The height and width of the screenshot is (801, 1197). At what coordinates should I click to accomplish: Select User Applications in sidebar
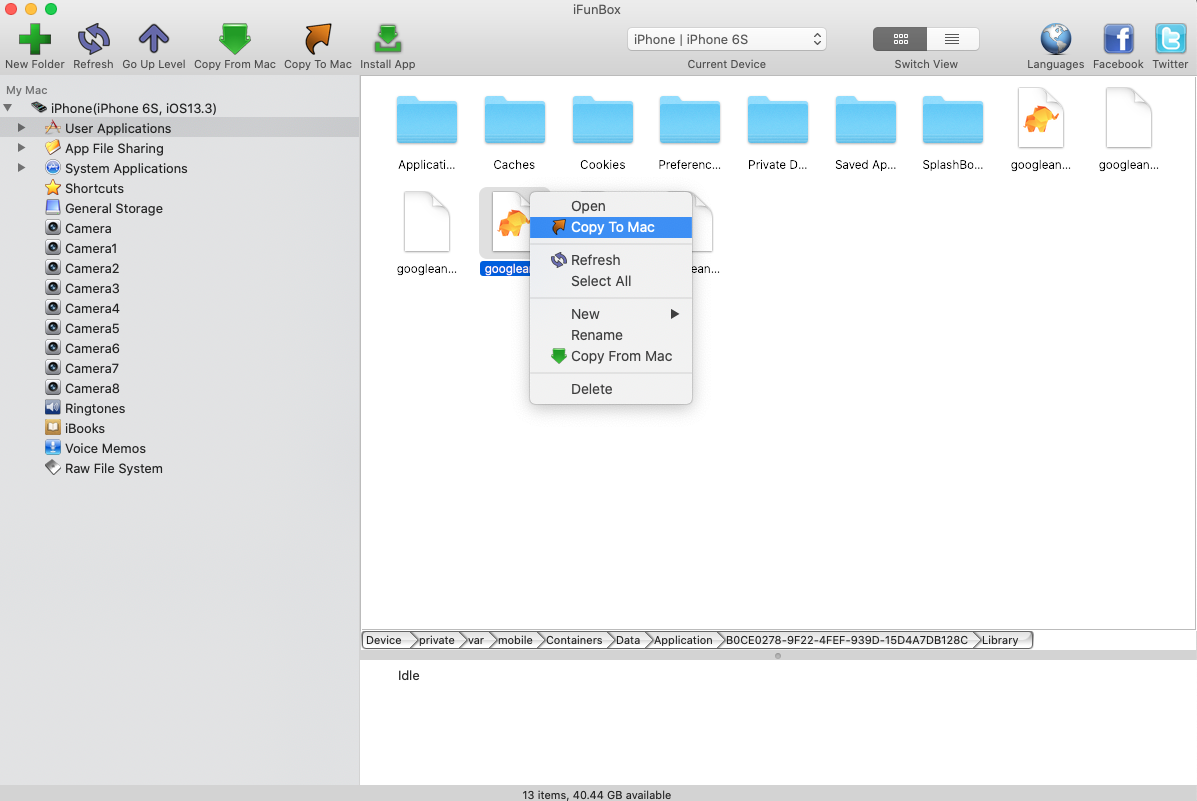(x=179, y=128)
